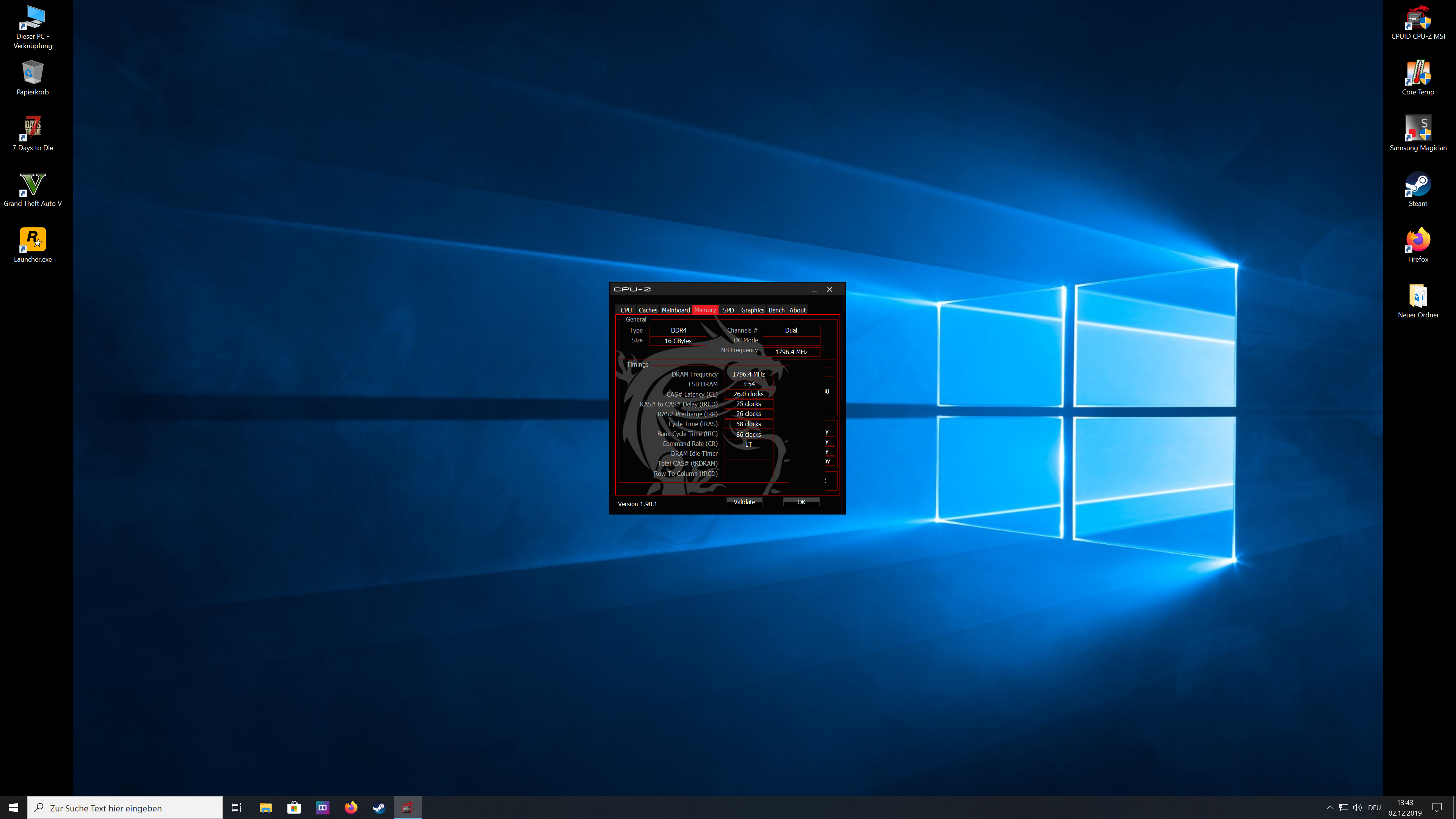Open Microsoft Store from the taskbar

(294, 808)
